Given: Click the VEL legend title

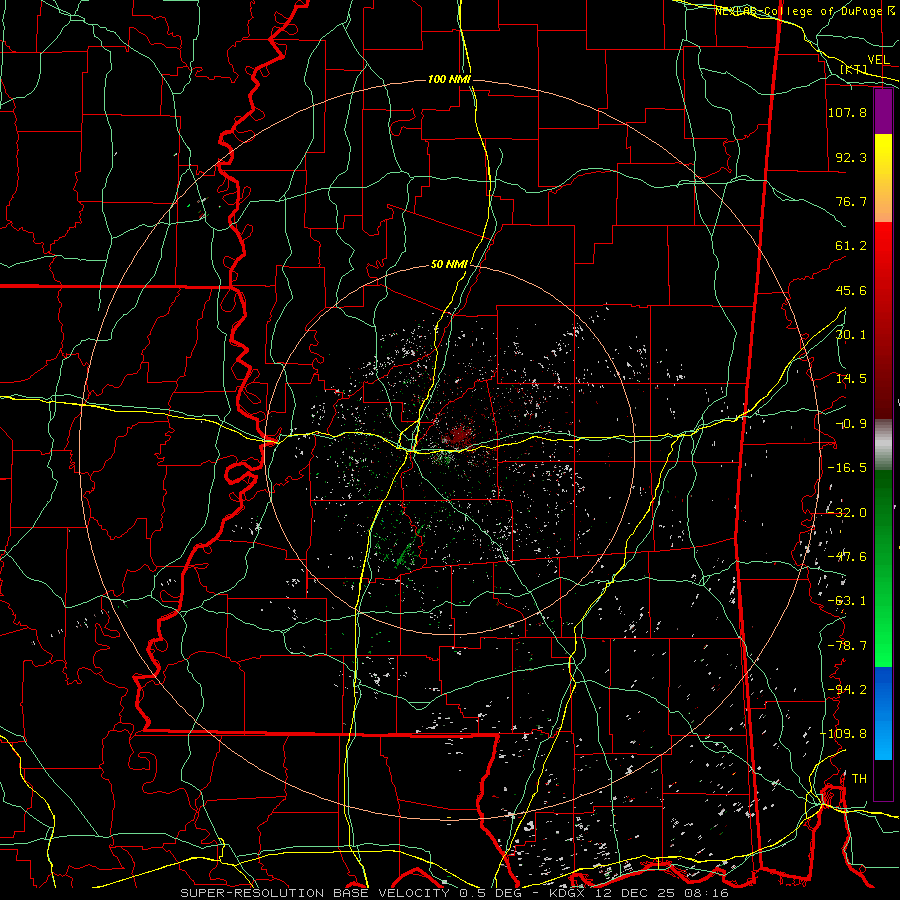Looking at the screenshot, I should [x=879, y=60].
